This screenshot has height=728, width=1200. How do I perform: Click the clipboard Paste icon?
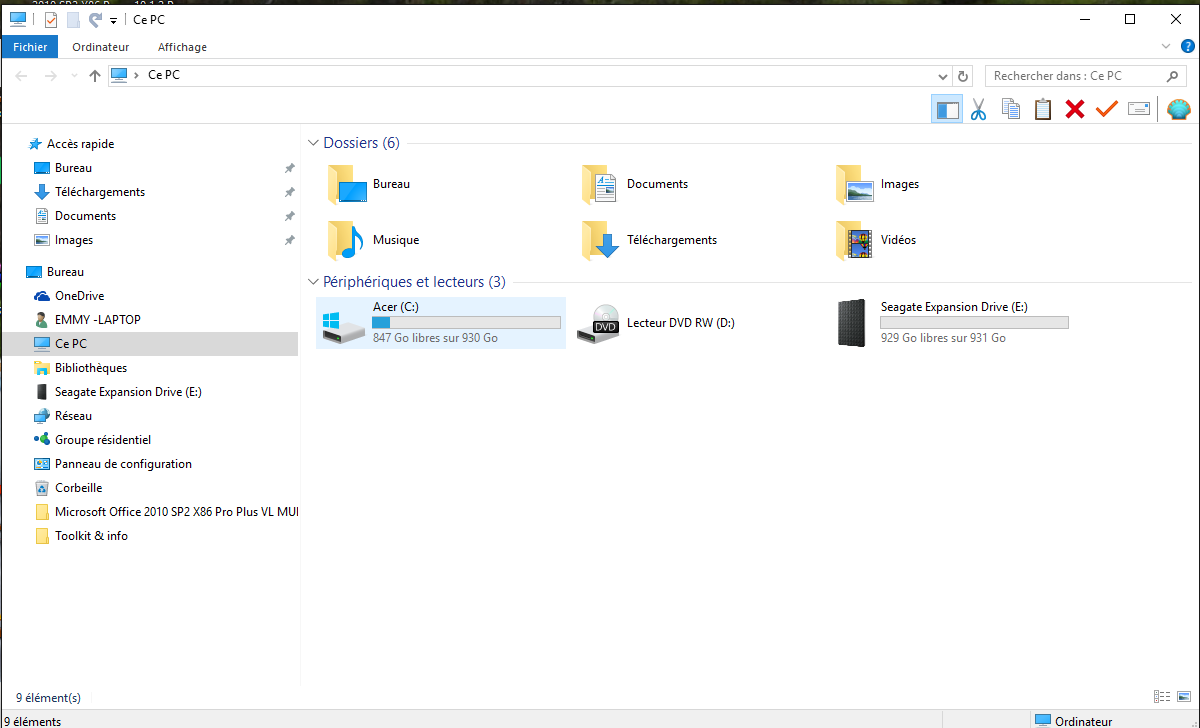(x=1043, y=109)
